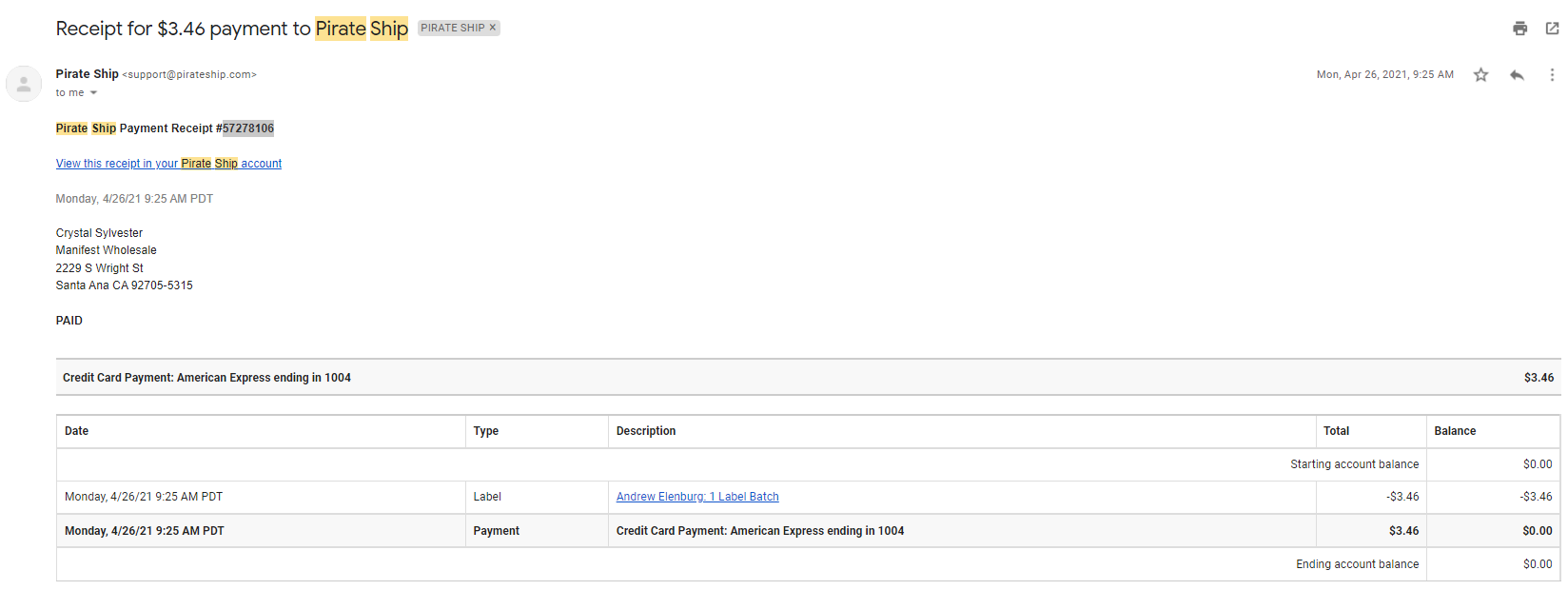Click the PAID status text
The height and width of the screenshot is (590, 1568).
tap(69, 321)
